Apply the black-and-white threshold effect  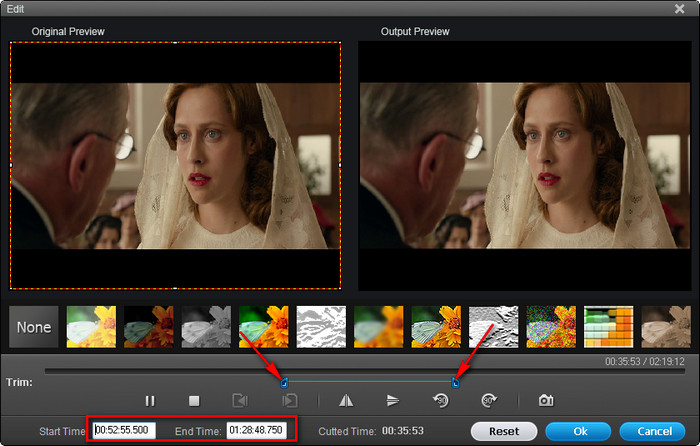tap(321, 327)
